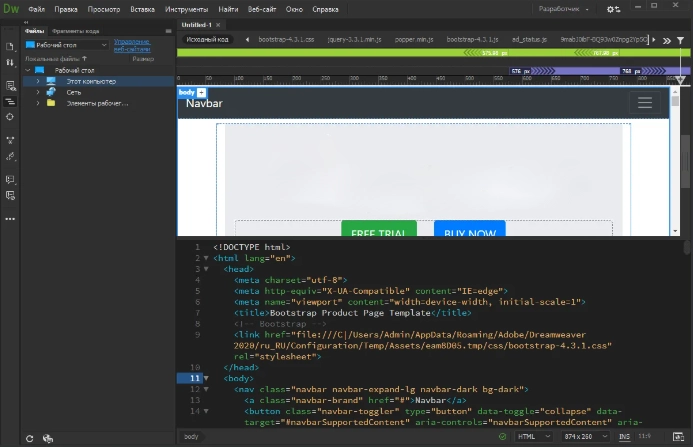Click the Remove Comment icon
This screenshot has height=447, width=693.
[10, 195]
